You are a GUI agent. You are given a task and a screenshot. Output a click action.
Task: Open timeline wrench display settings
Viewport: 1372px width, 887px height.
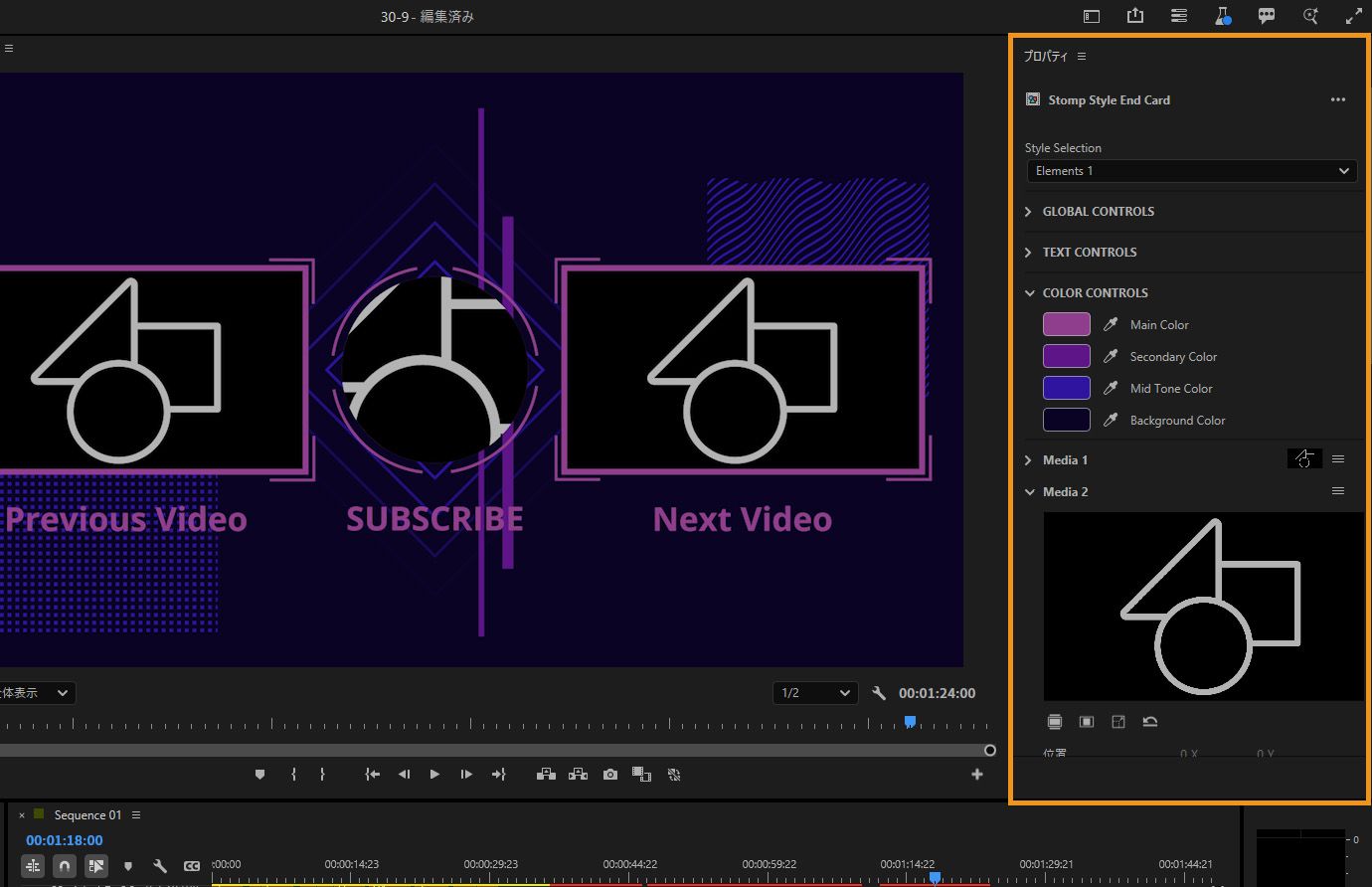[159, 866]
